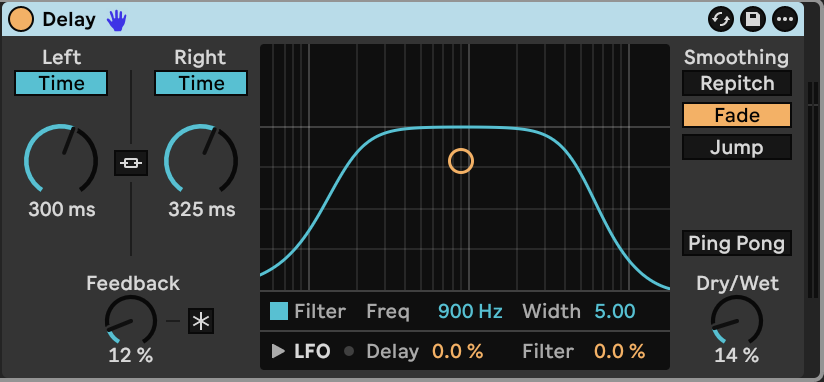This screenshot has width=824, height=382.
Task: Click the hot-swap preset icon
Action: [720, 20]
